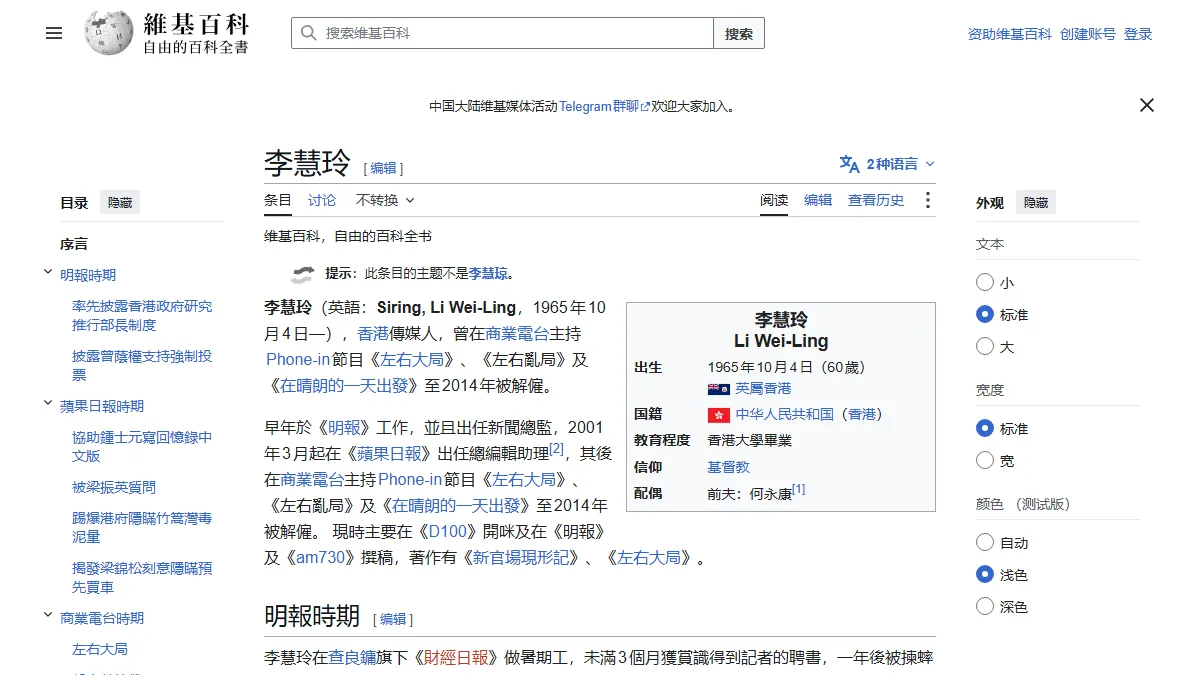Click the Wikipedia globe logo
The image size is (1200, 675).
(x=107, y=33)
